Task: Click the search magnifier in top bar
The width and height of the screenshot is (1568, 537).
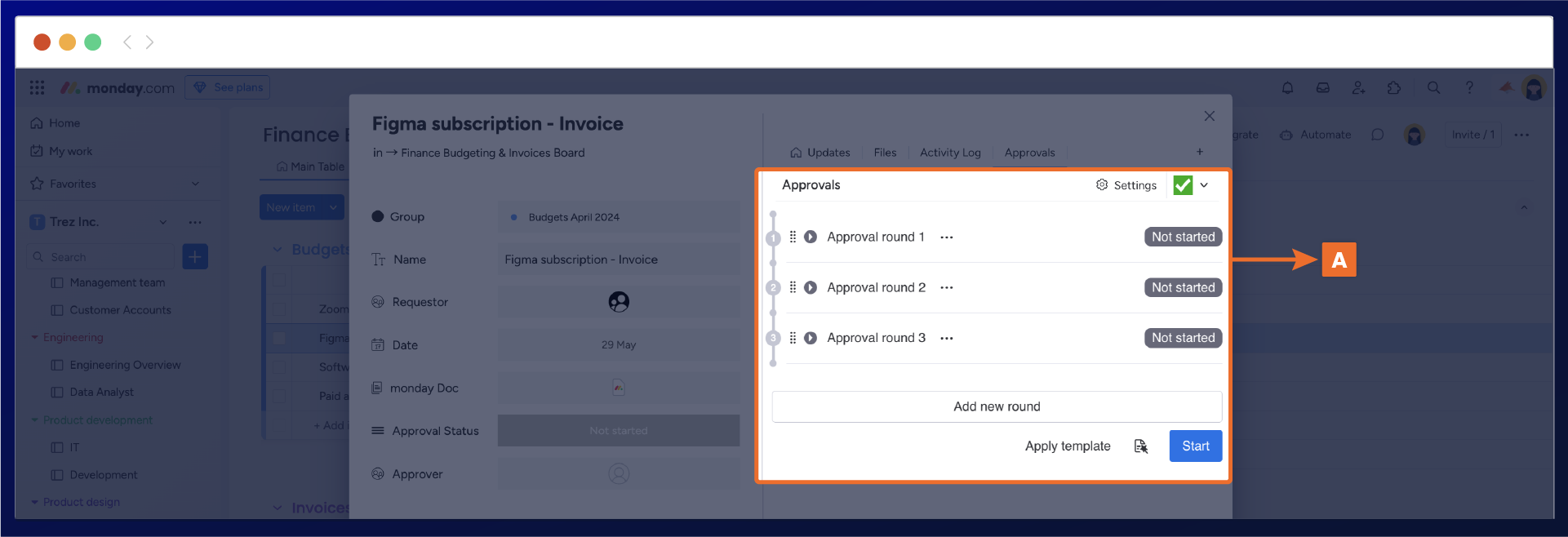Action: [1433, 88]
